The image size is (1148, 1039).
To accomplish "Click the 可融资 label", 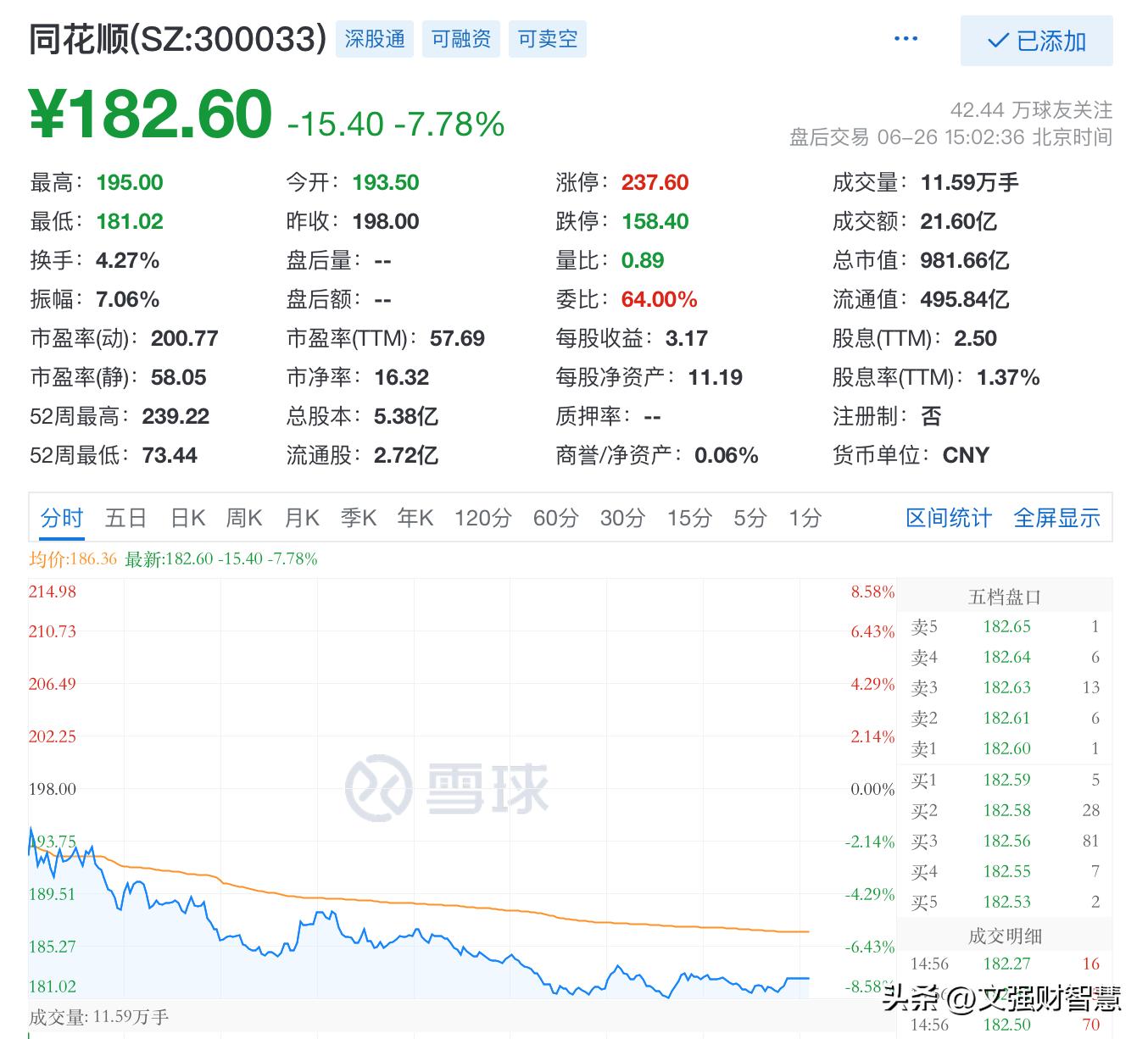I will click(460, 38).
